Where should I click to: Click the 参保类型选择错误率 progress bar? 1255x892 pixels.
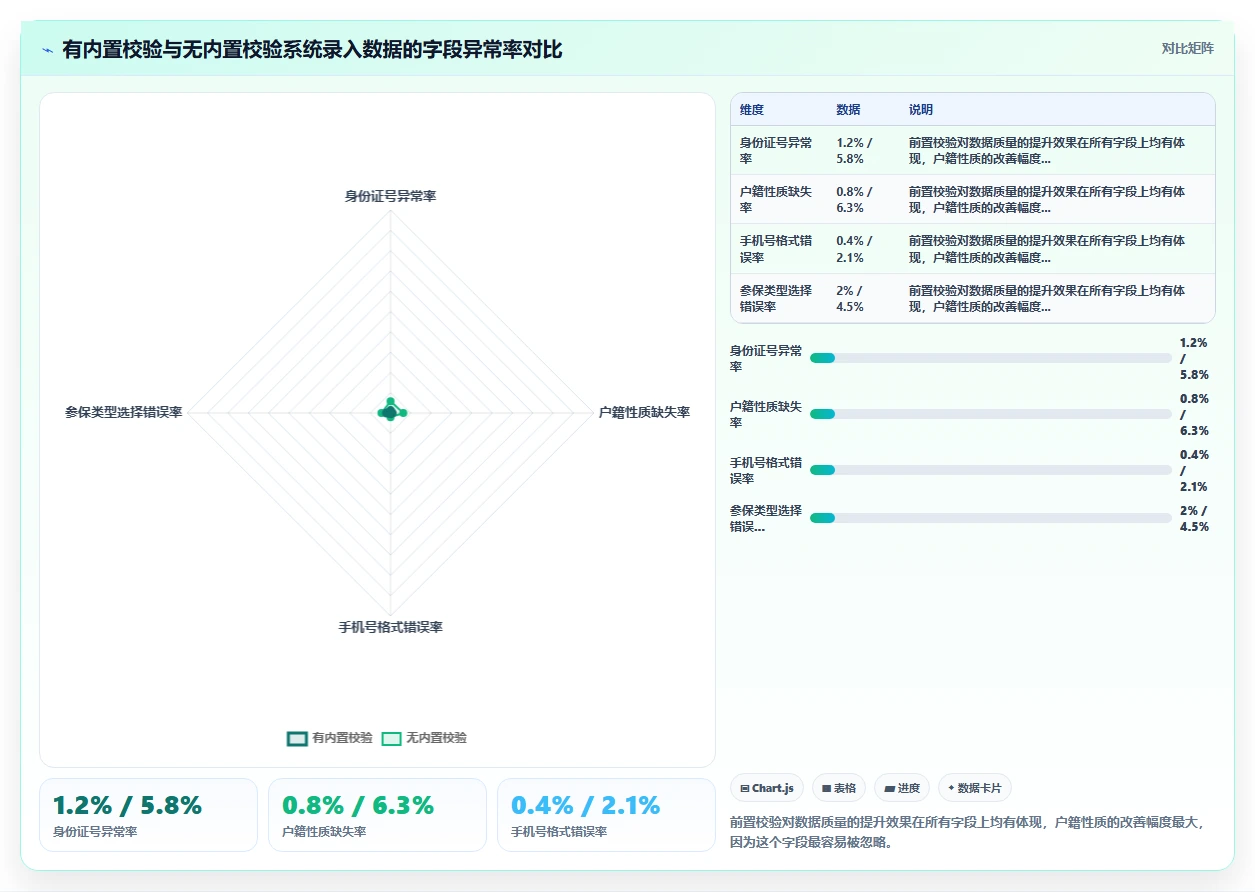click(990, 518)
